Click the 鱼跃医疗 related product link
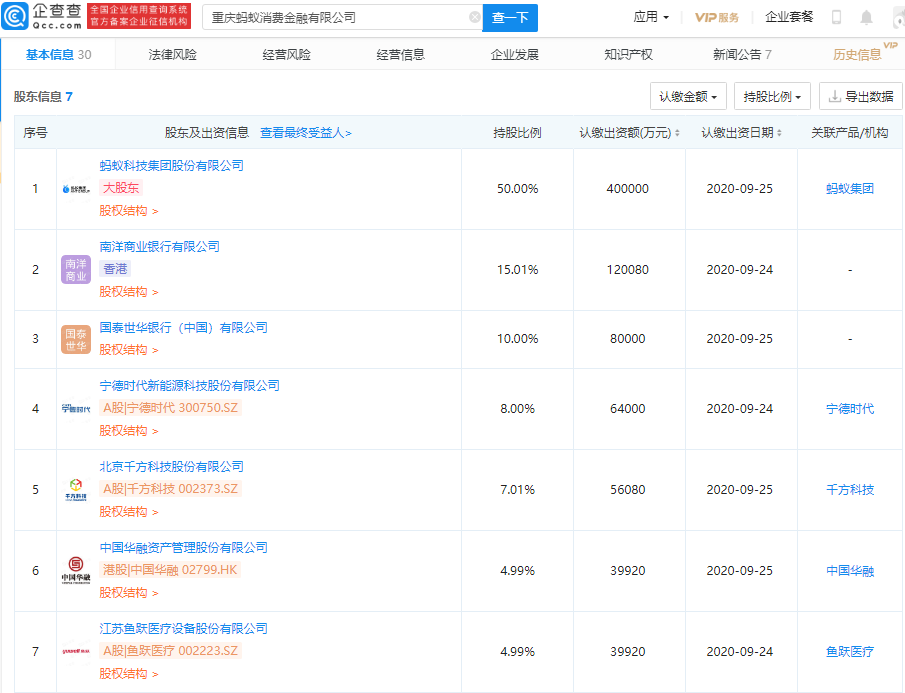 pos(850,651)
